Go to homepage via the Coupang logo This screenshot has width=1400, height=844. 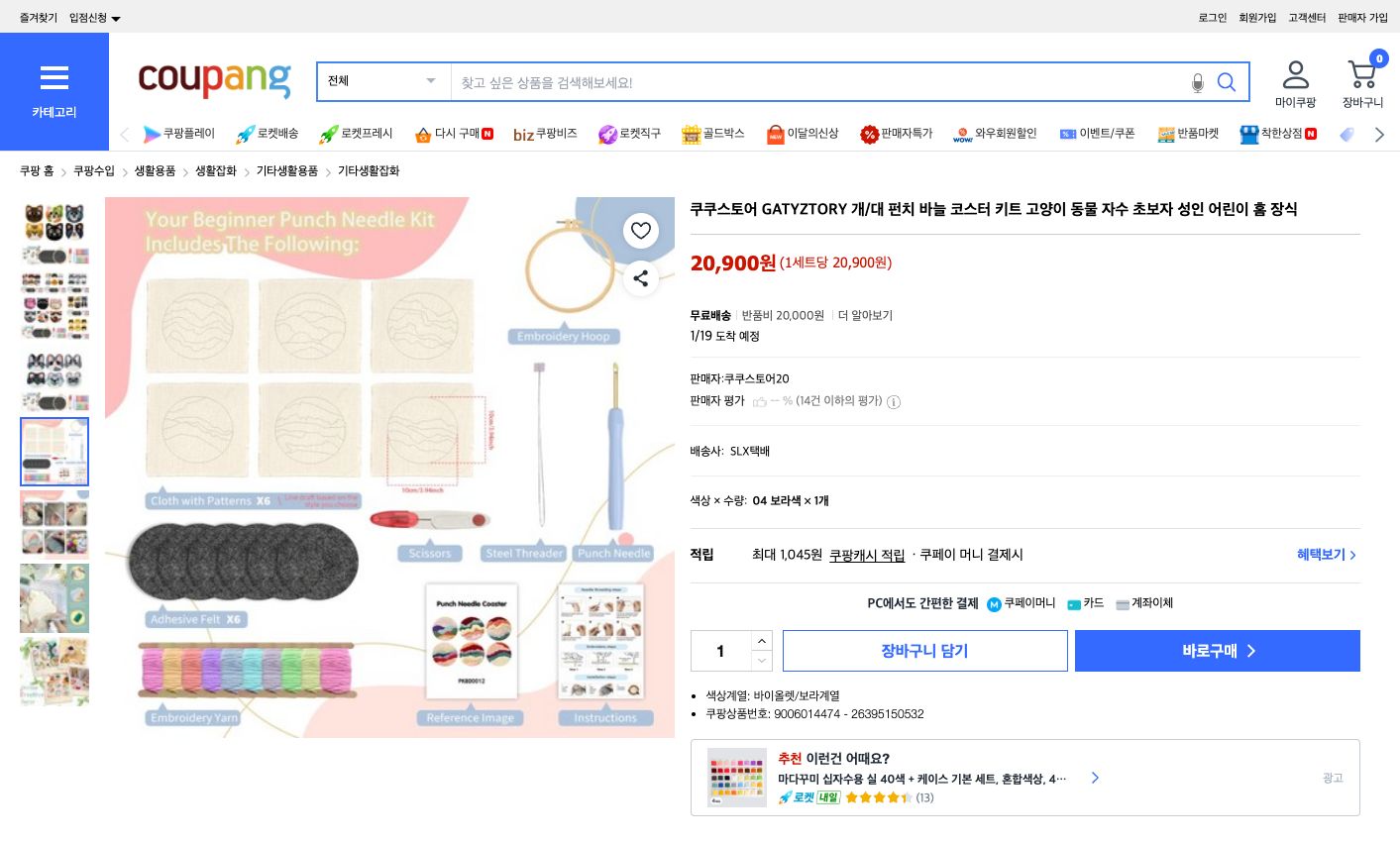pyautogui.click(x=214, y=81)
